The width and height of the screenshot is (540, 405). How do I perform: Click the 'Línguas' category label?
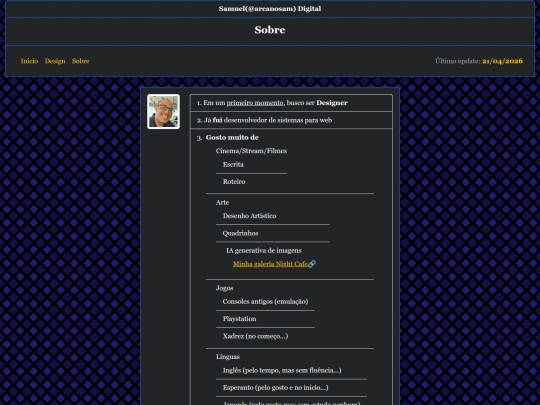click(228, 357)
